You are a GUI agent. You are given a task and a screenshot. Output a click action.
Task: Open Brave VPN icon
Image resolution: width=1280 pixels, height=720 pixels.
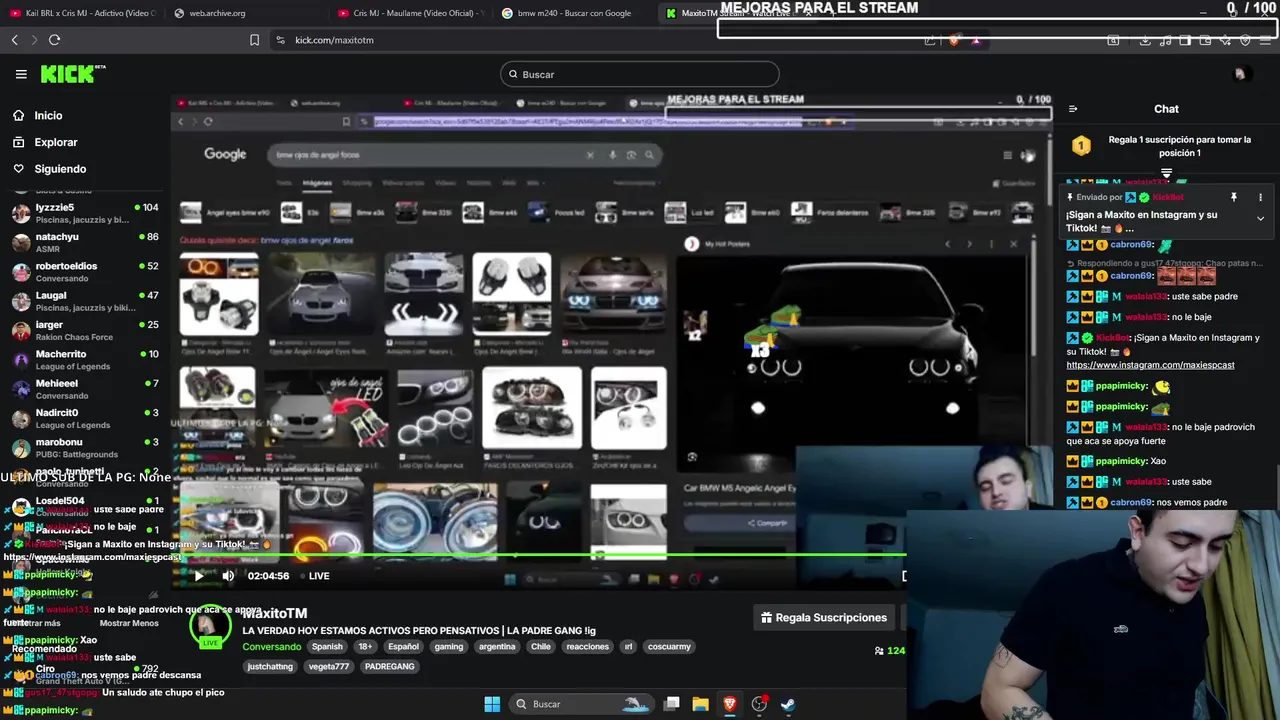(x=1245, y=40)
